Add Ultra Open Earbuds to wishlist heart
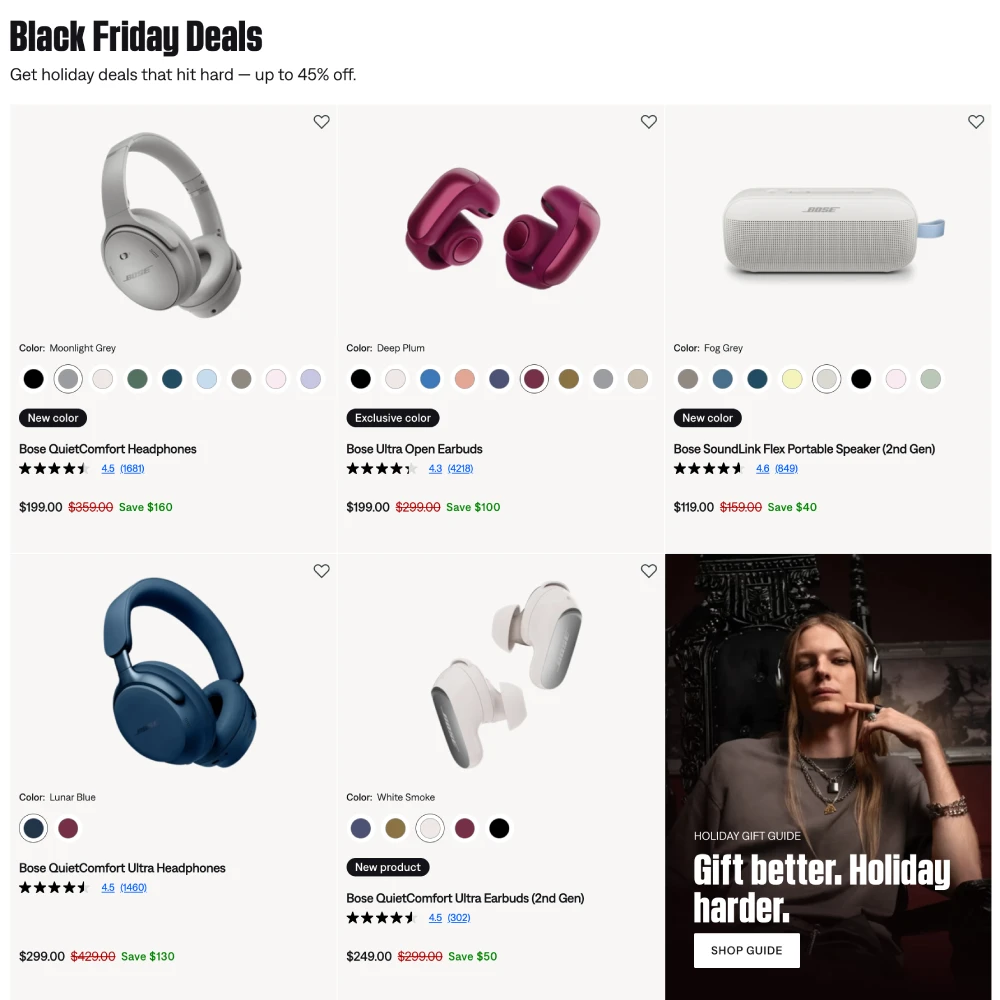 pyautogui.click(x=649, y=121)
